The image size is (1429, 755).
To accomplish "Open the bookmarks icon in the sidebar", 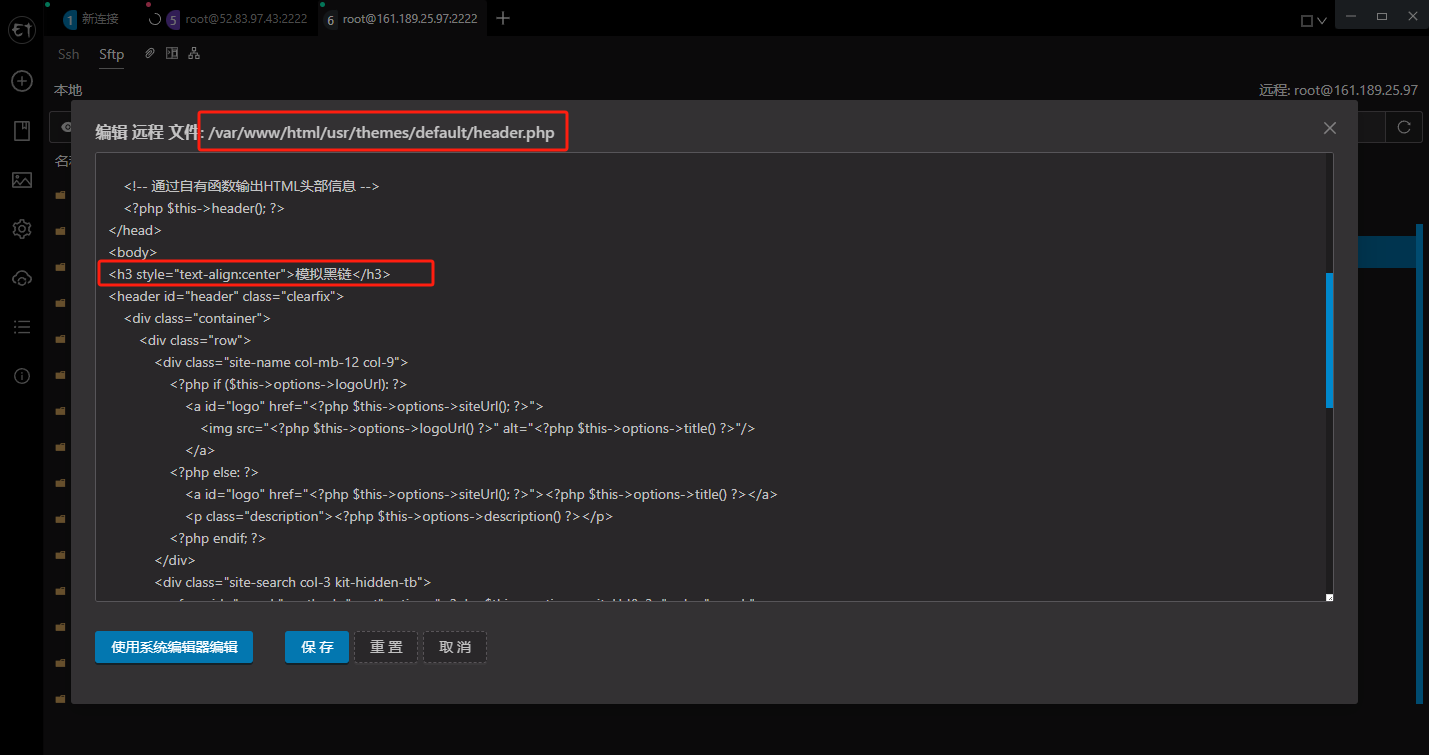I will coord(22,131).
